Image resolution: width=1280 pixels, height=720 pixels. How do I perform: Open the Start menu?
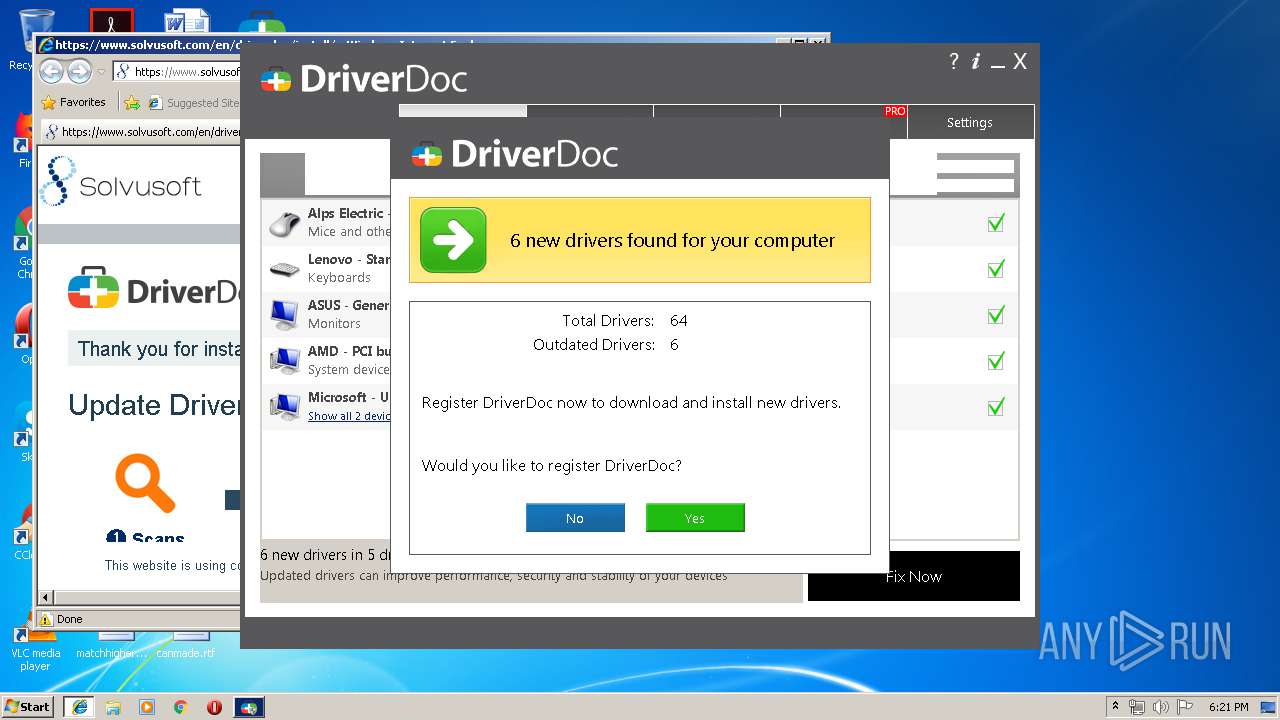point(28,707)
